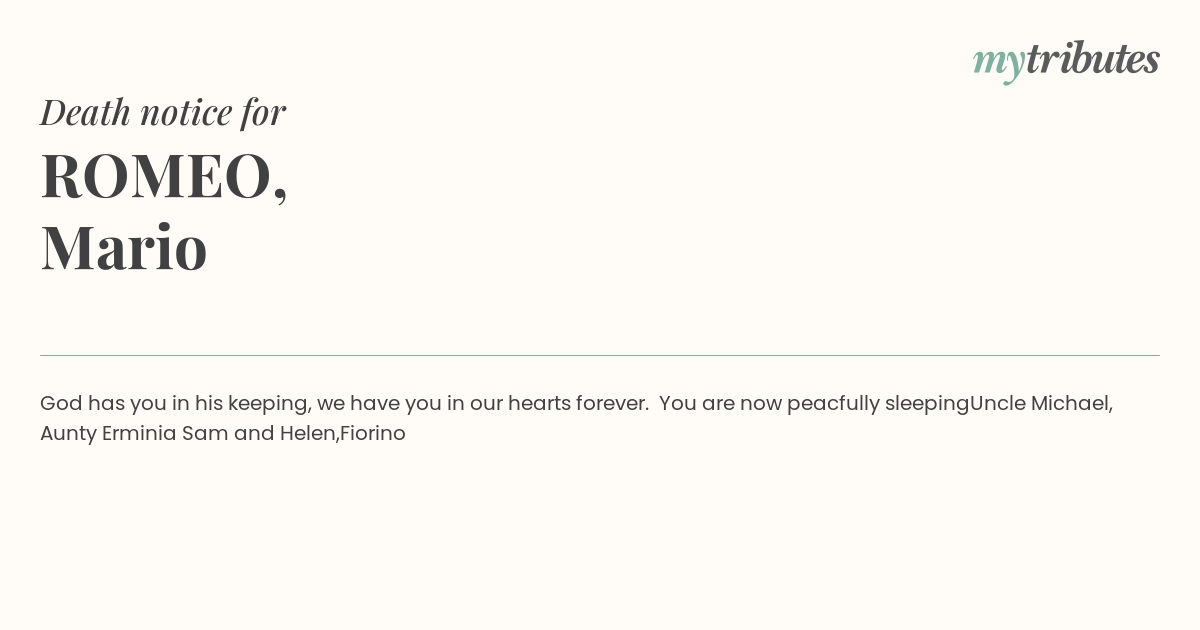Image resolution: width=1200 pixels, height=630 pixels.
Task: Click the names "Sam and Helen"
Action: pos(259,434)
